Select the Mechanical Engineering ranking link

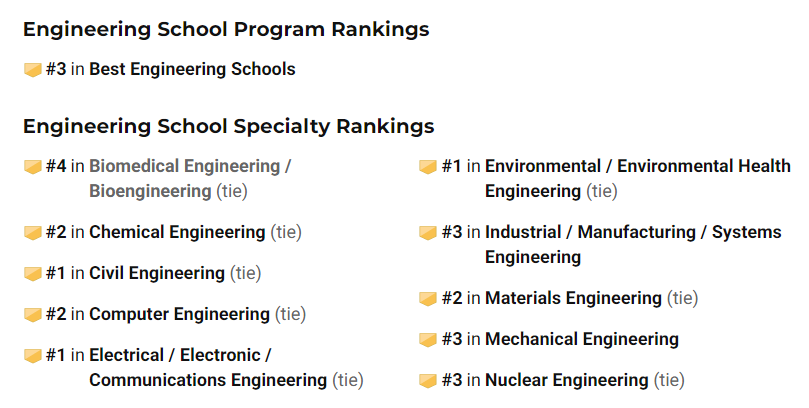pos(582,340)
